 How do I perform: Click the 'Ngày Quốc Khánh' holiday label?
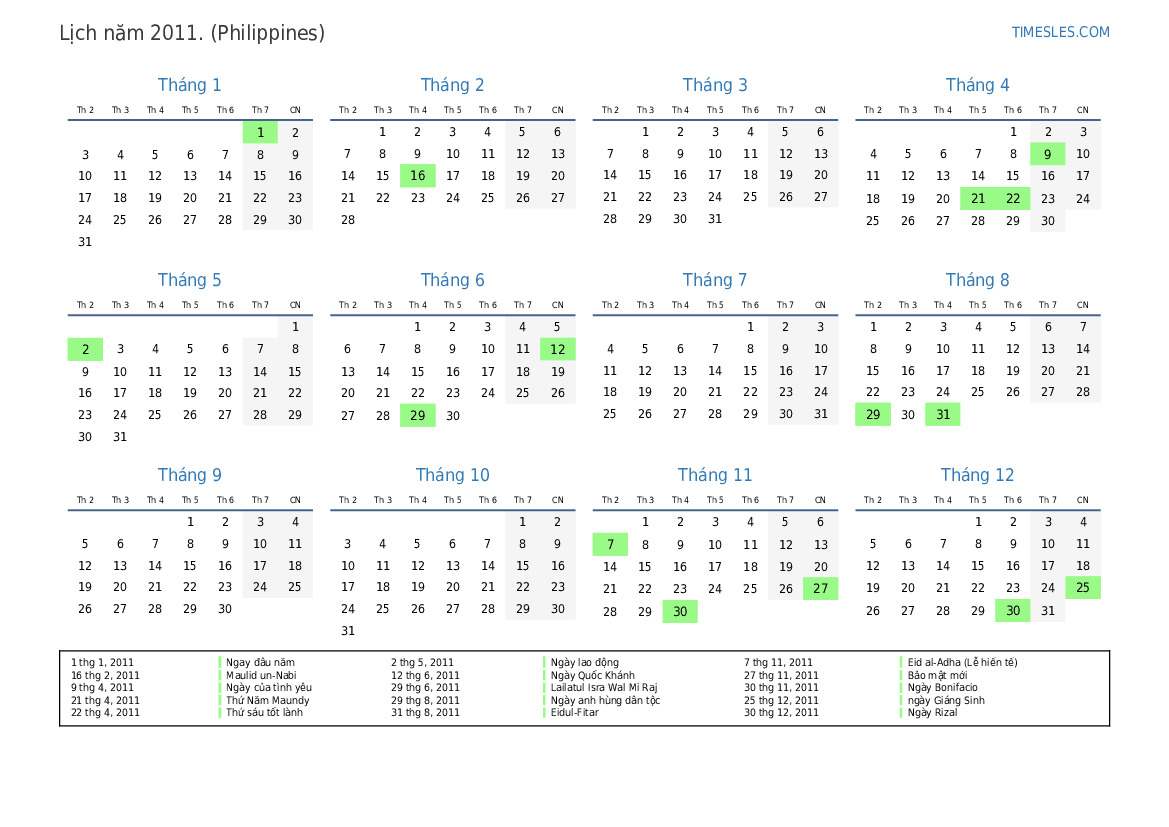(x=592, y=675)
